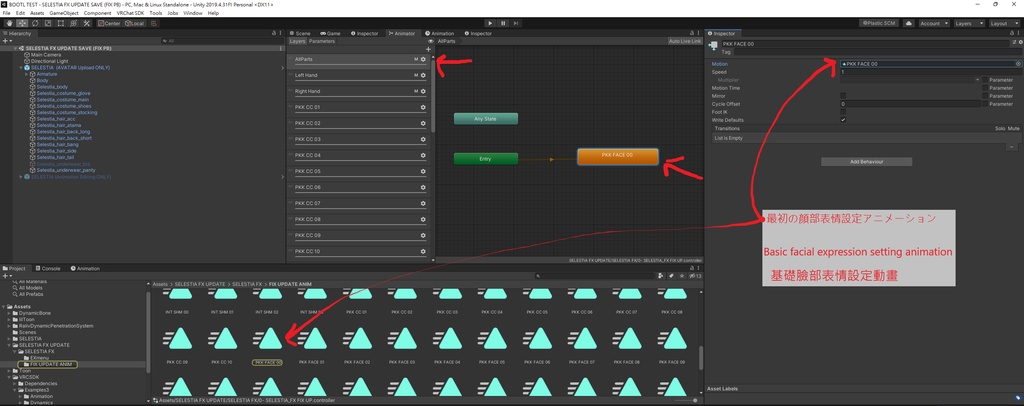Select the Hand tool in toolbar
The image size is (1024, 406).
[9, 23]
